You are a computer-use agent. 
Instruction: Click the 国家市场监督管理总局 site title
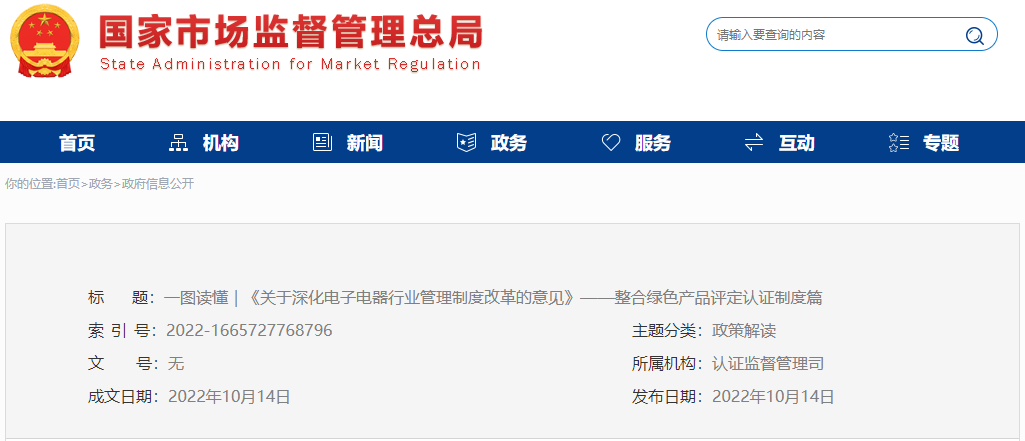291,31
